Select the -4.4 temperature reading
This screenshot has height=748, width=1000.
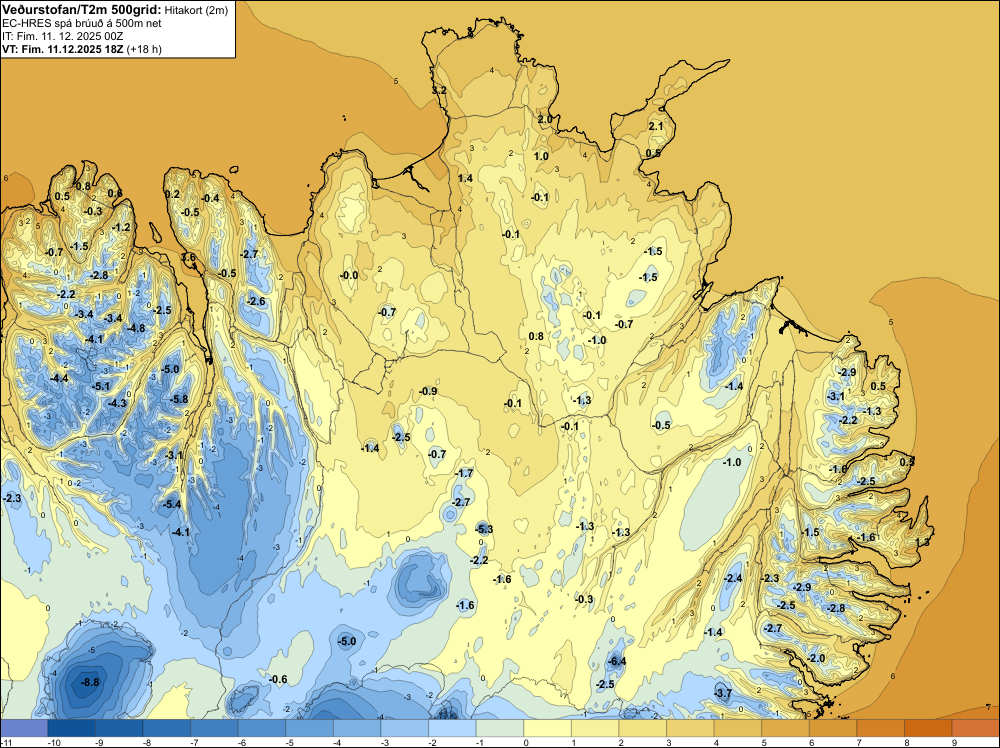coord(59,378)
